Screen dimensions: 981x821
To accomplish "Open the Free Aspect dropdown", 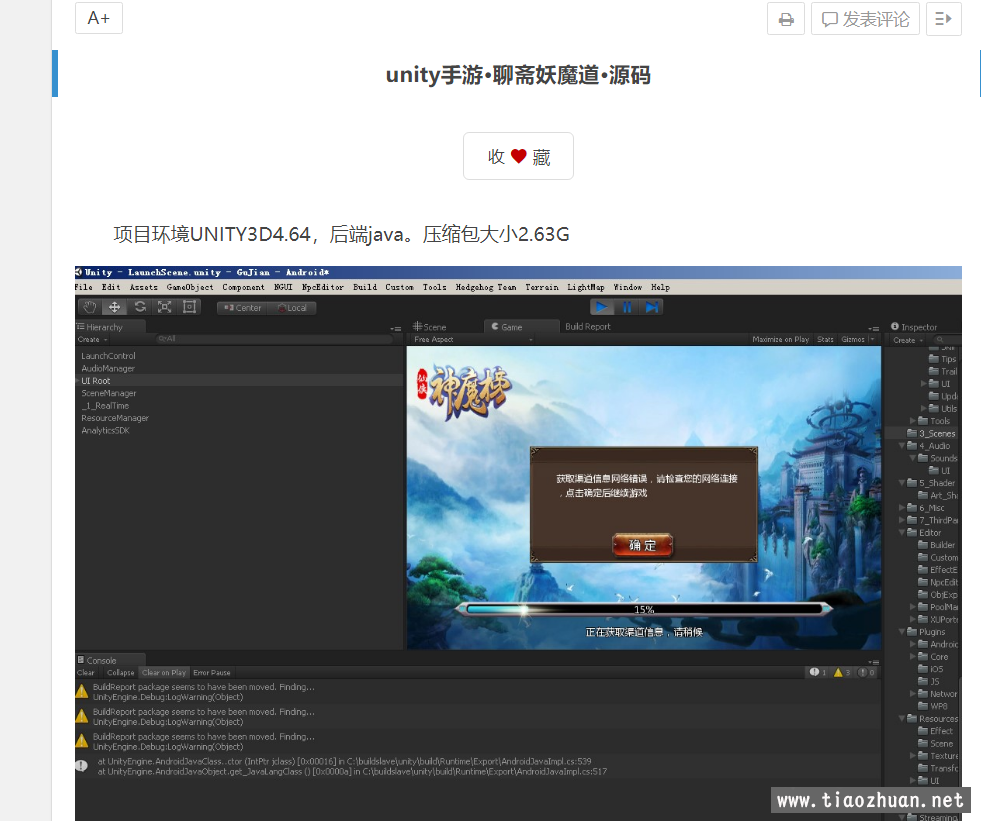I will (x=473, y=340).
